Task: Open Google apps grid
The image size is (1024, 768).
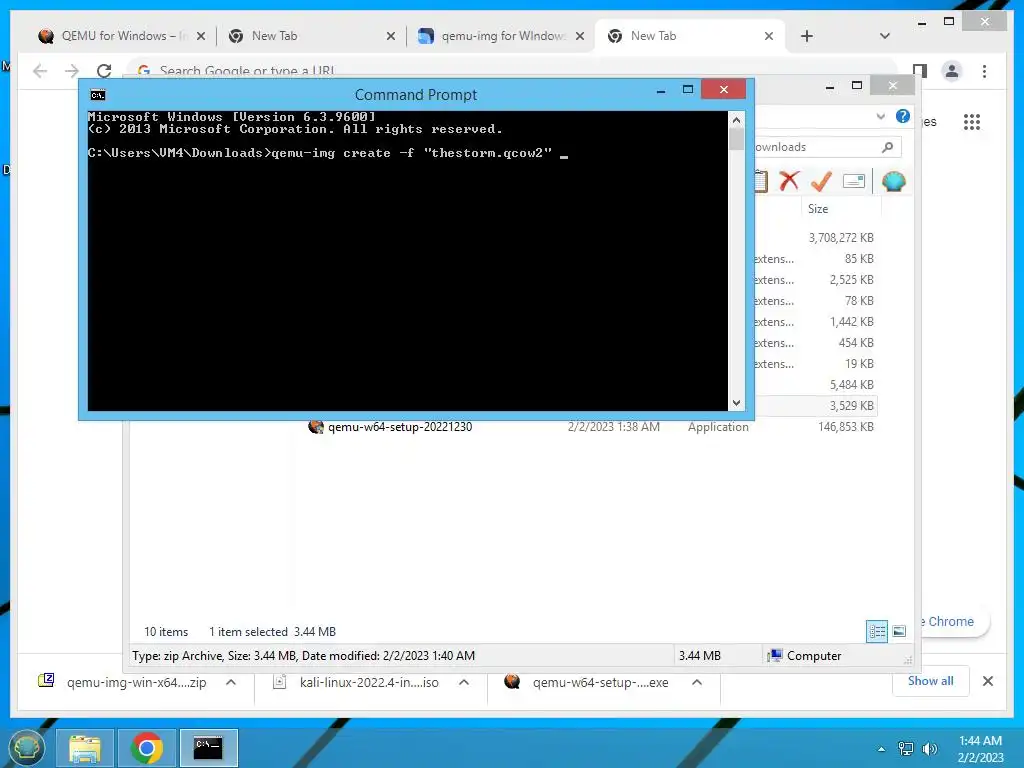Action: pos(972,121)
